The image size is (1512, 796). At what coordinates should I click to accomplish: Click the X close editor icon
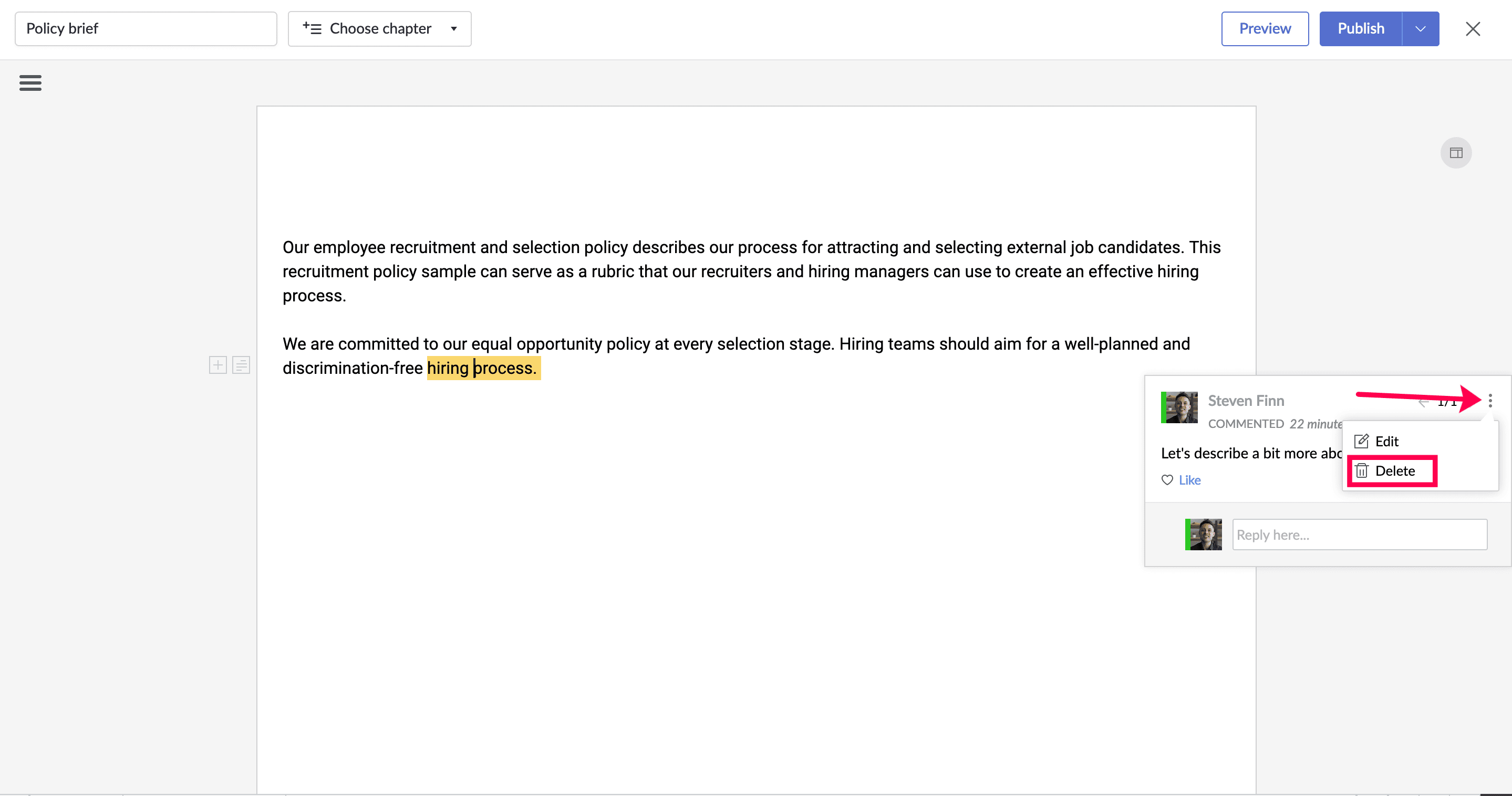click(1472, 29)
